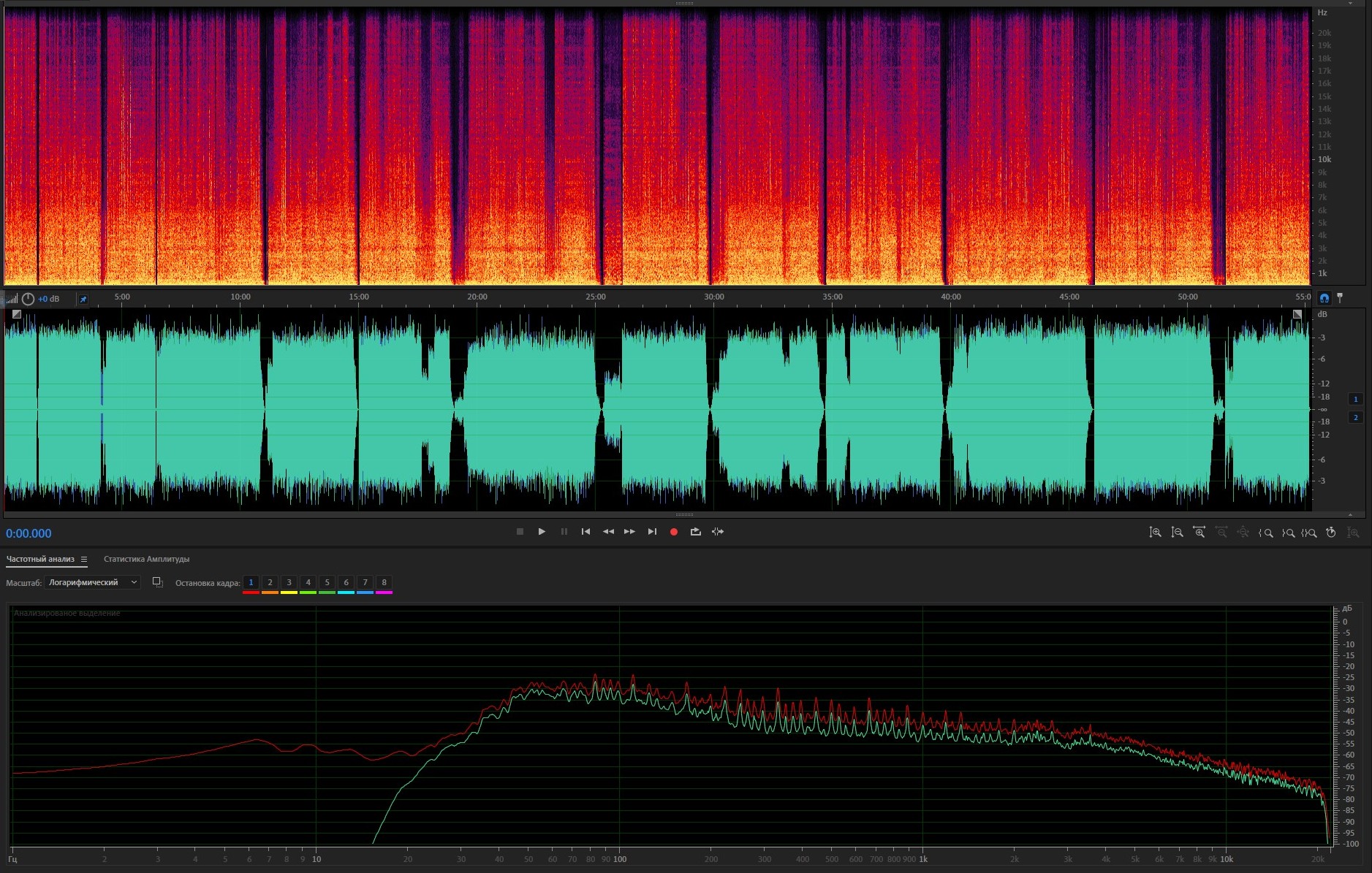Click Zoom In Amplitude icon
Image resolution: width=1372 pixels, height=873 pixels.
(1155, 533)
